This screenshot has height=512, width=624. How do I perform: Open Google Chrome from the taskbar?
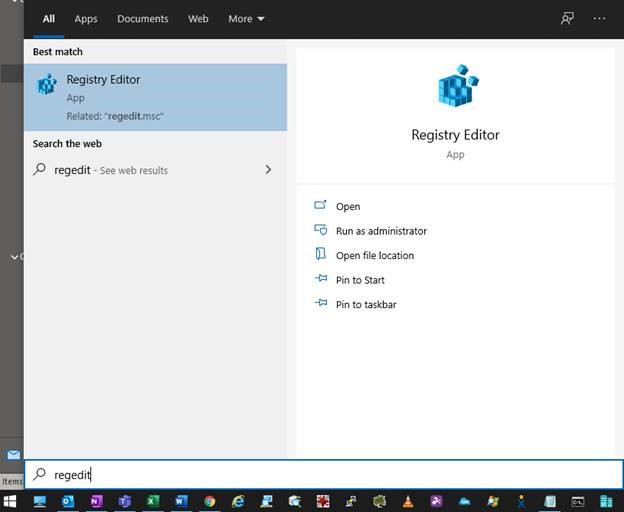[210, 502]
